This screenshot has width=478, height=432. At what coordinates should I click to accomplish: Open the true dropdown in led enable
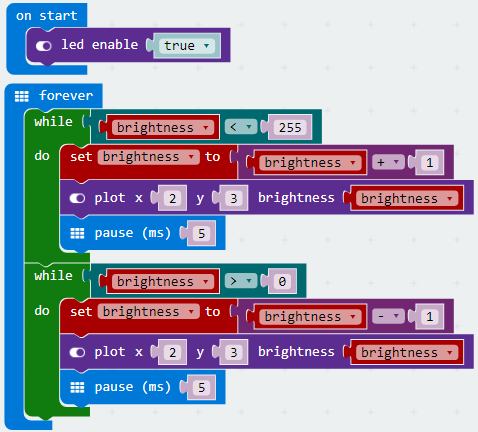pos(186,46)
